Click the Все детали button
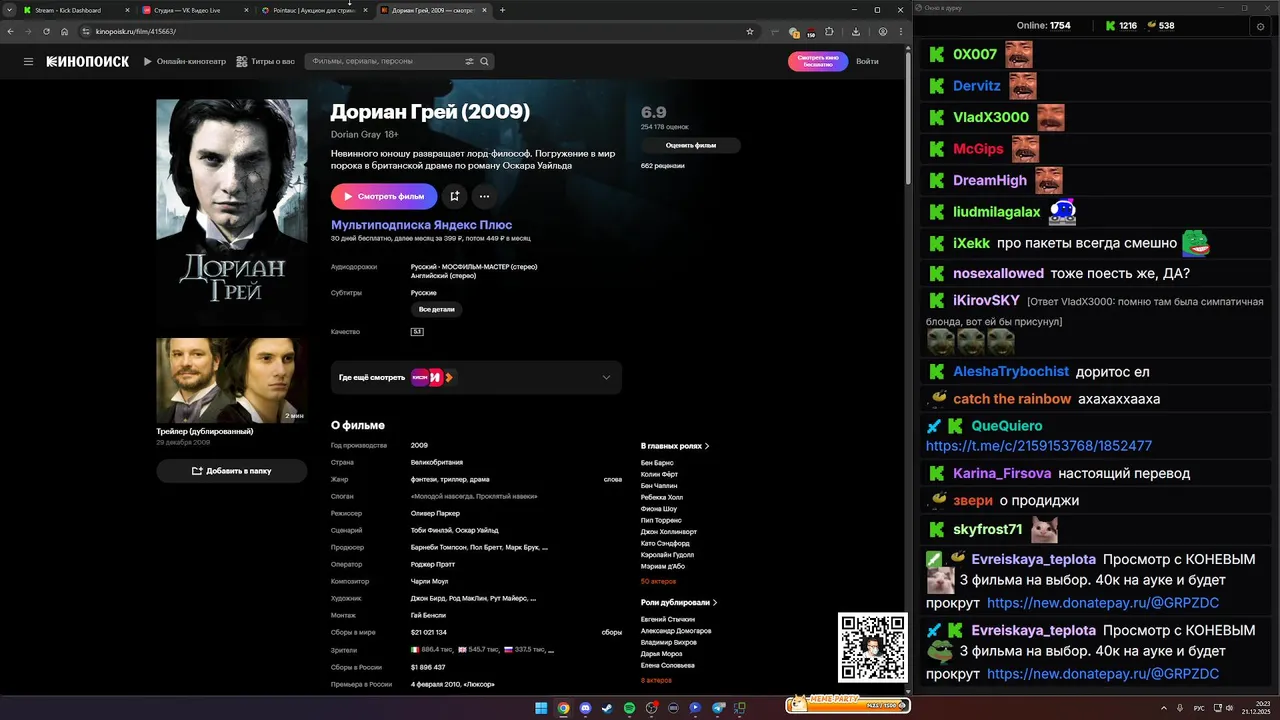 [437, 309]
